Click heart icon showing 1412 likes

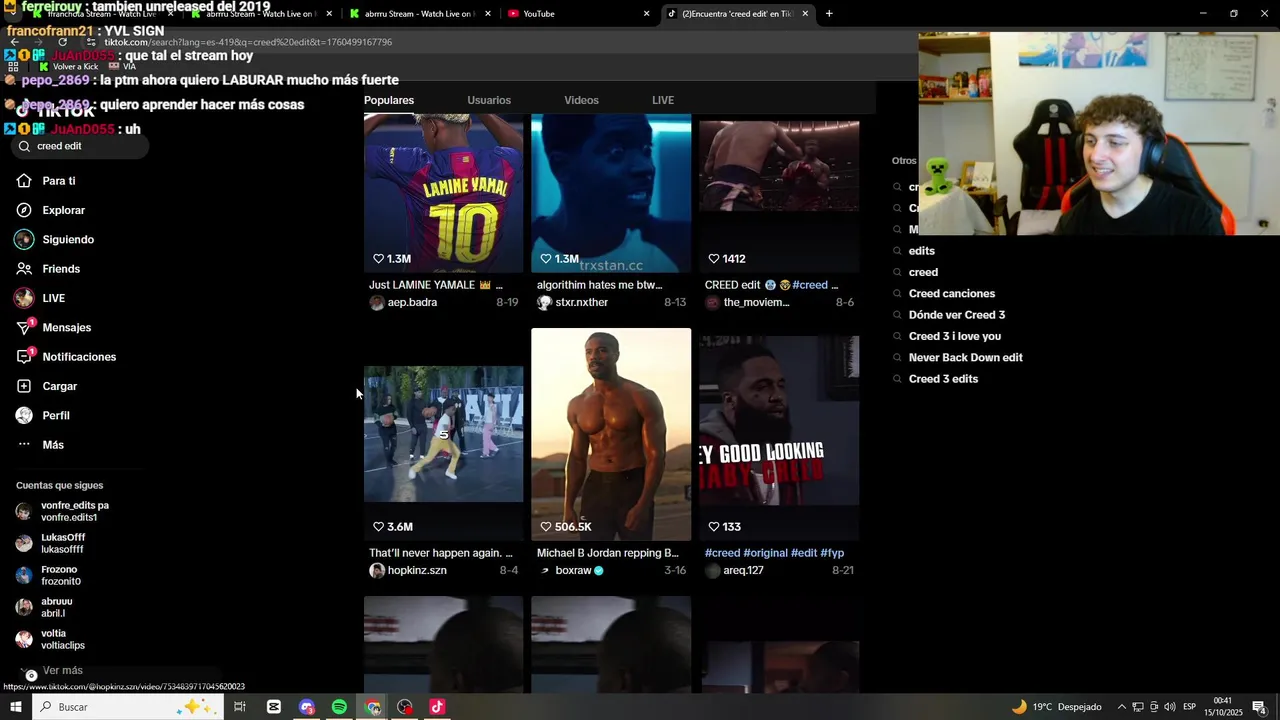click(714, 259)
